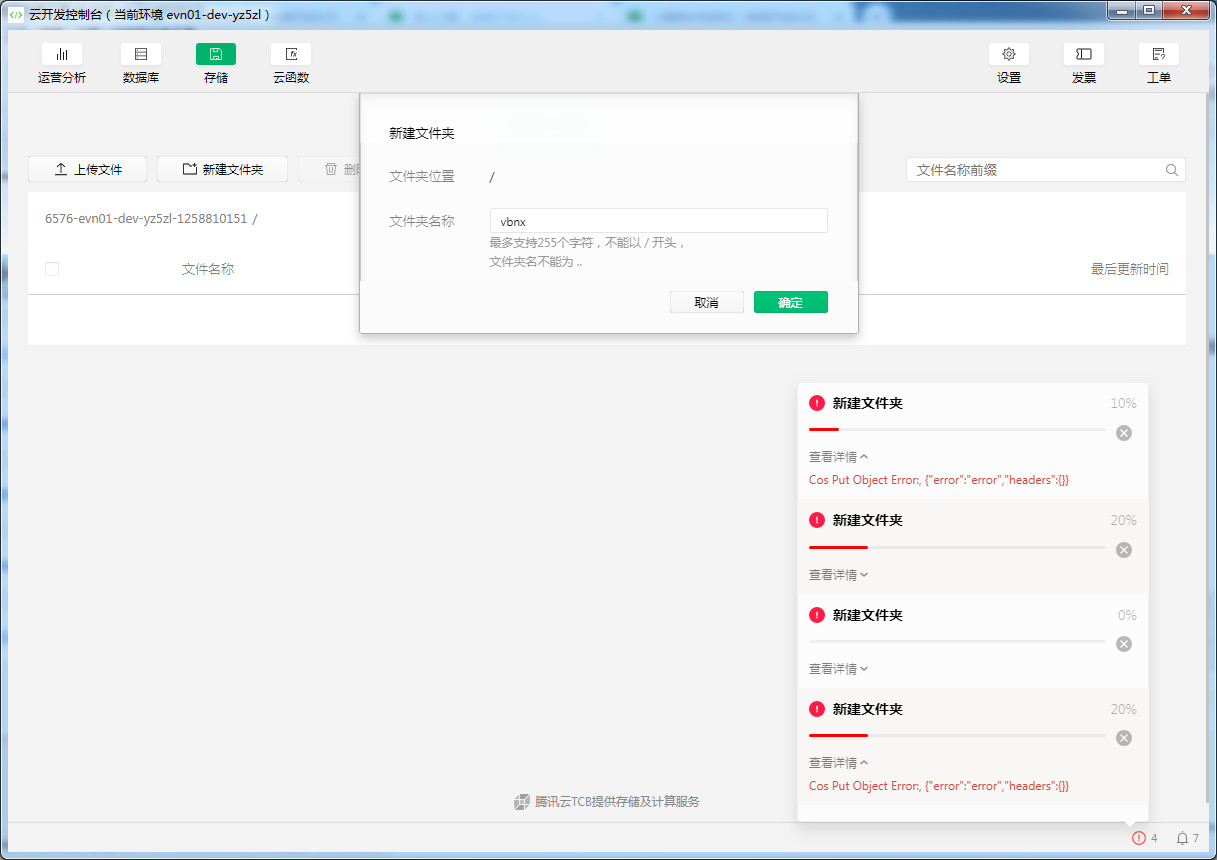Collapse 查看详情 of the first error task
The image size is (1217, 860).
(x=838, y=457)
